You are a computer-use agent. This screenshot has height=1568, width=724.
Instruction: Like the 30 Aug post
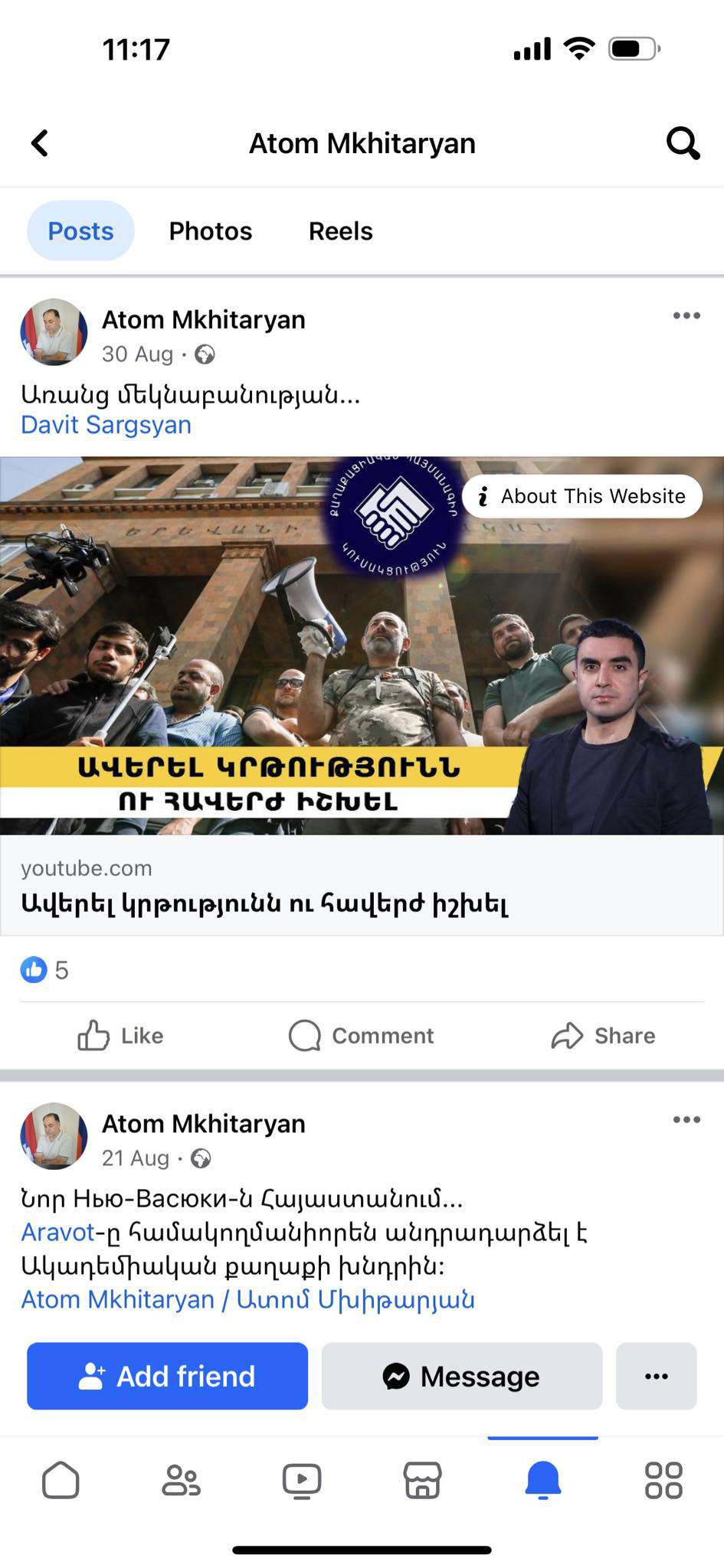pos(120,1036)
